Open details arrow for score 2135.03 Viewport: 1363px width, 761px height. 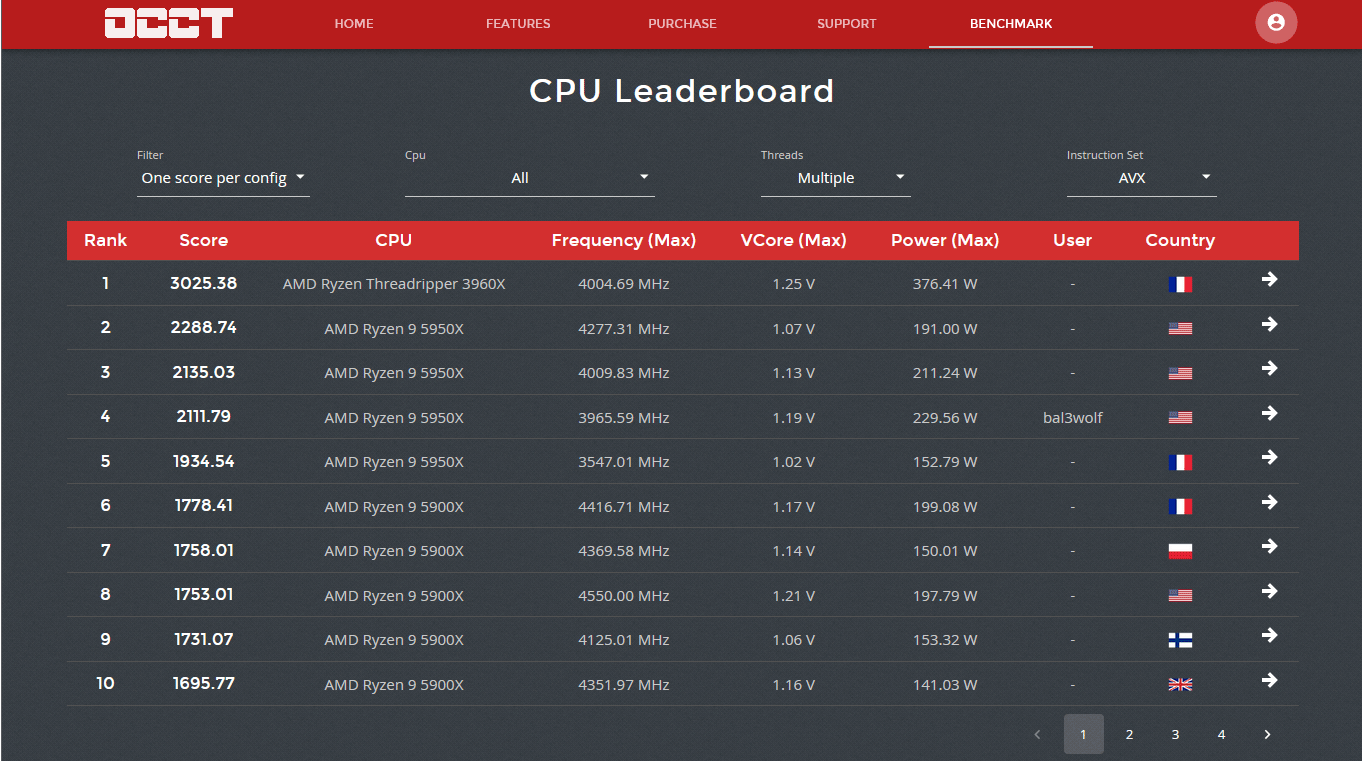[x=1269, y=368]
